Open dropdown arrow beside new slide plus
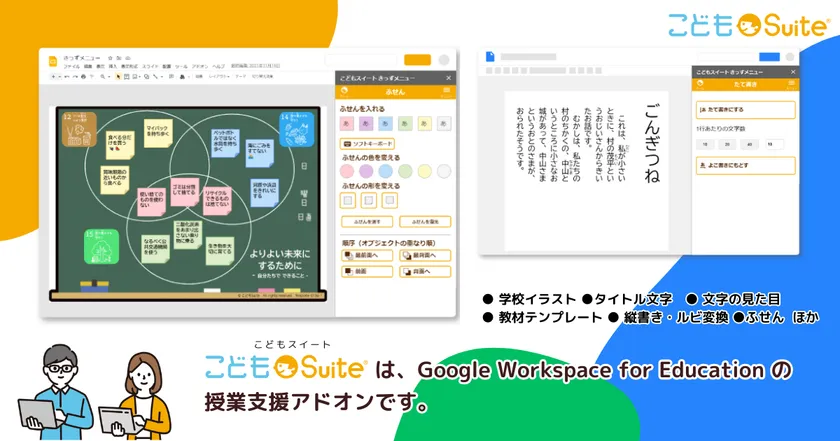Viewport: 840px width, 441px height. (x=59, y=77)
